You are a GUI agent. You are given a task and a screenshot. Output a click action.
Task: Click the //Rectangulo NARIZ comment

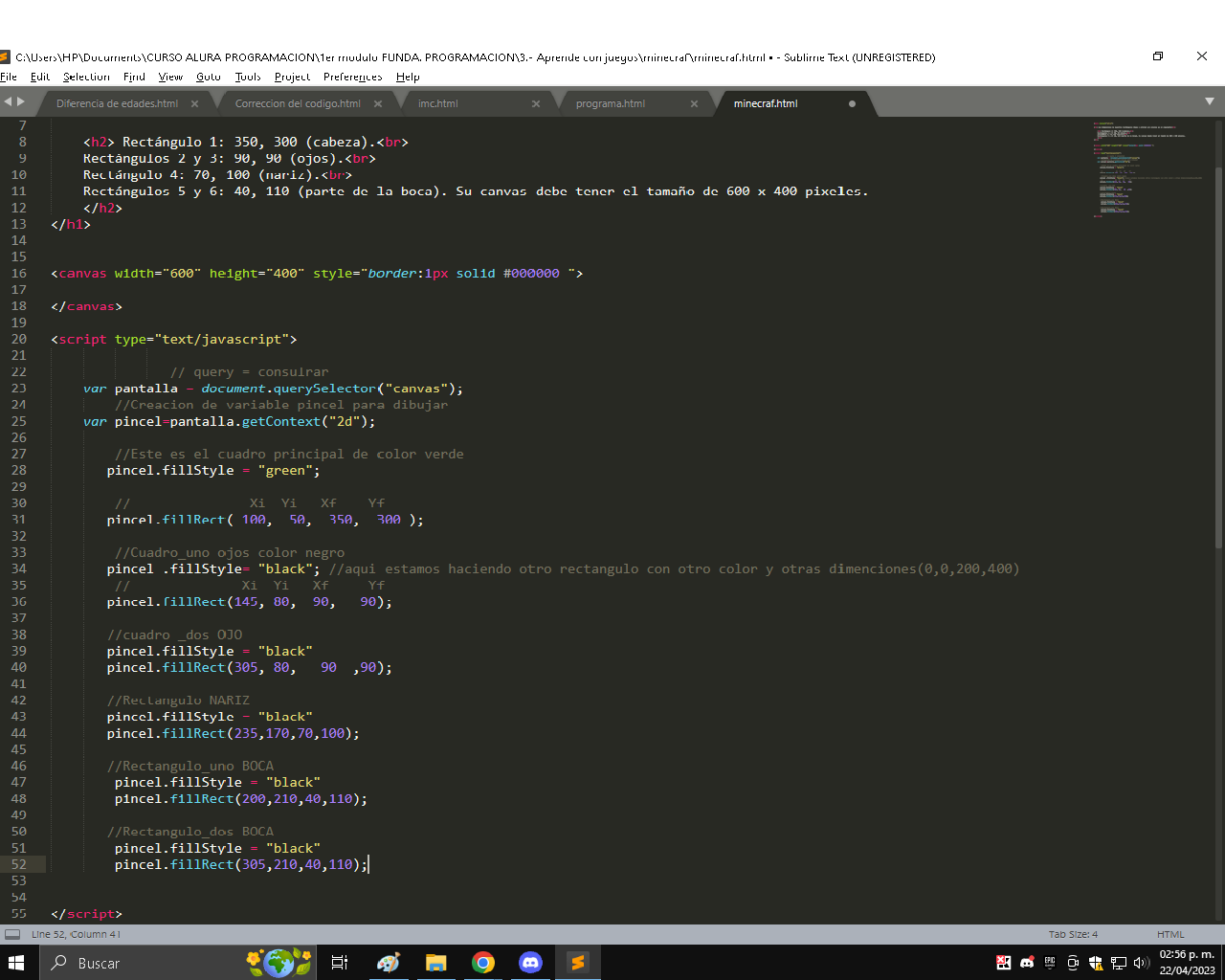[178, 701]
